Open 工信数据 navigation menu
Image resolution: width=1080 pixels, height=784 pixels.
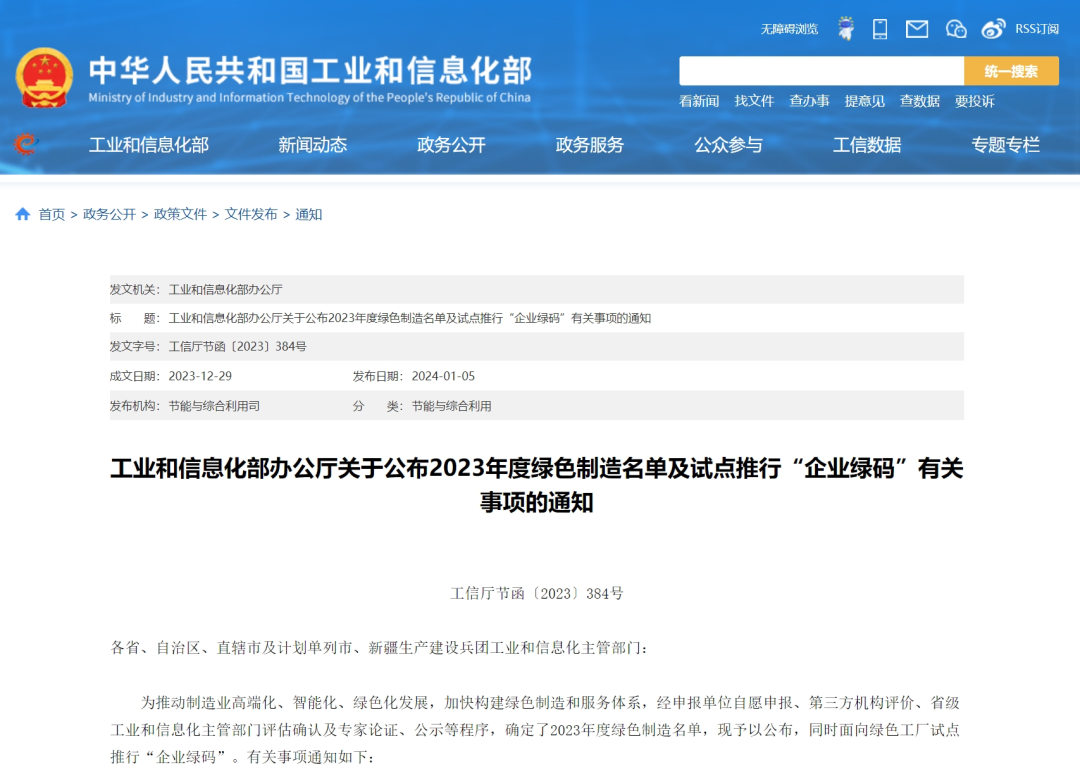pos(866,145)
